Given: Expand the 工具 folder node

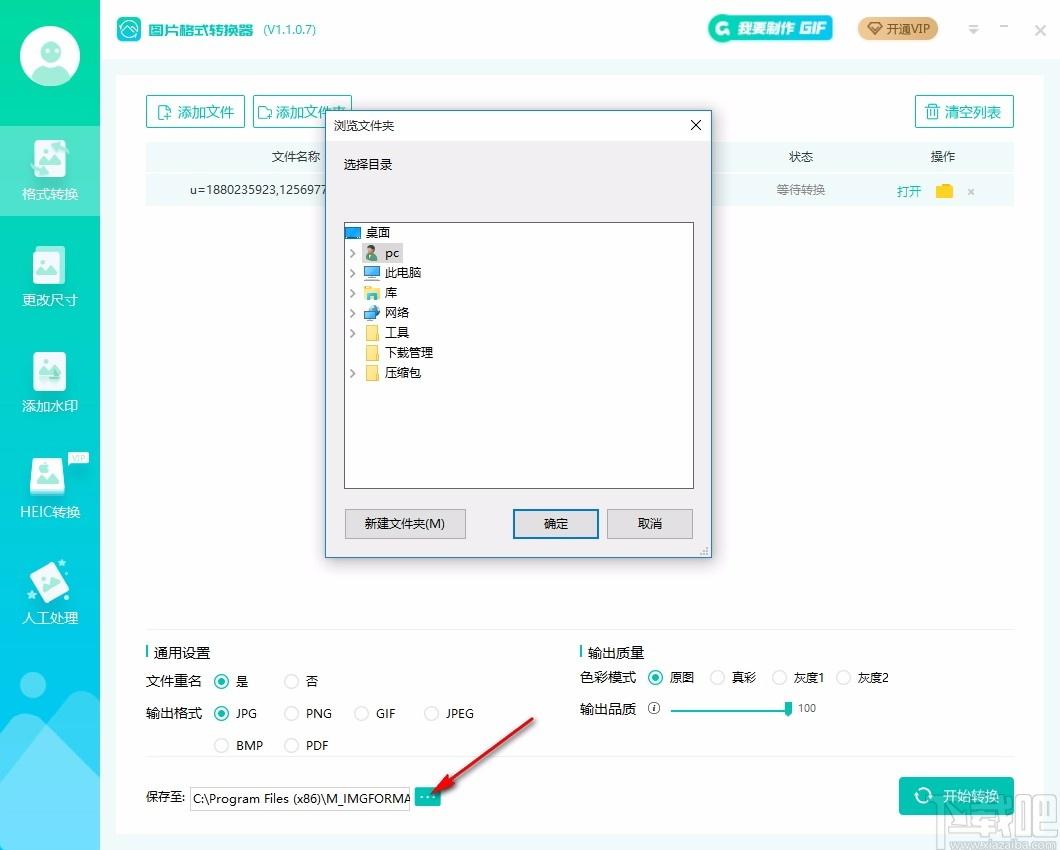Looking at the screenshot, I should click(352, 333).
